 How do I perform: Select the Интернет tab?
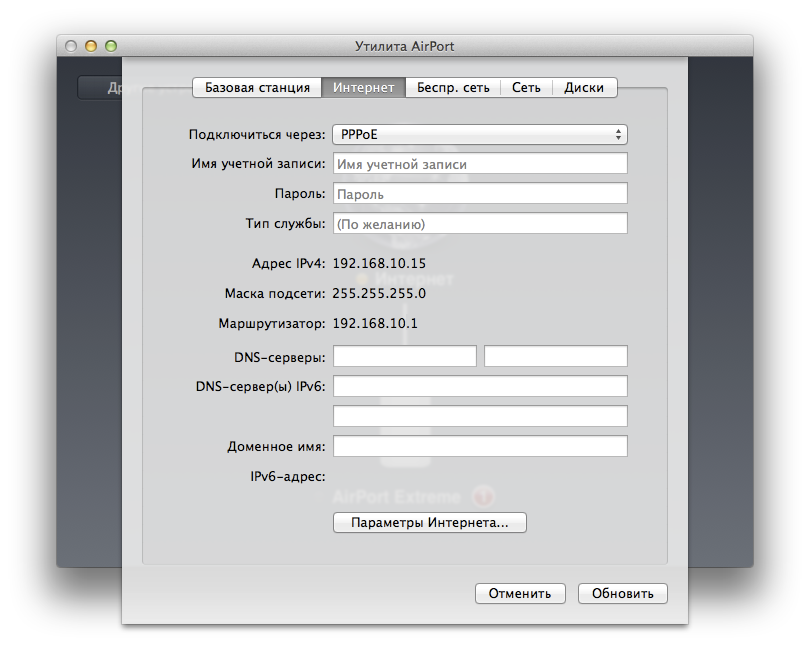pyautogui.click(x=363, y=87)
